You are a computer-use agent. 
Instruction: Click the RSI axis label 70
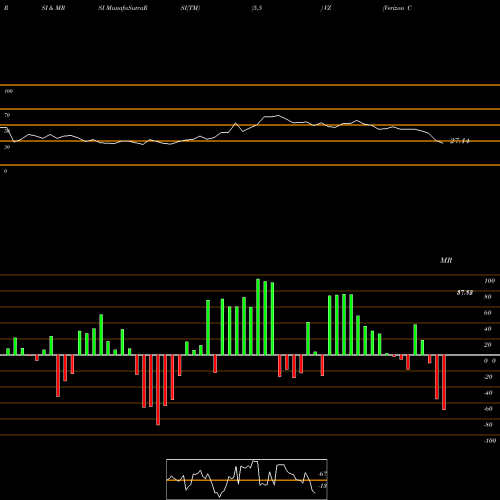coord(7,115)
